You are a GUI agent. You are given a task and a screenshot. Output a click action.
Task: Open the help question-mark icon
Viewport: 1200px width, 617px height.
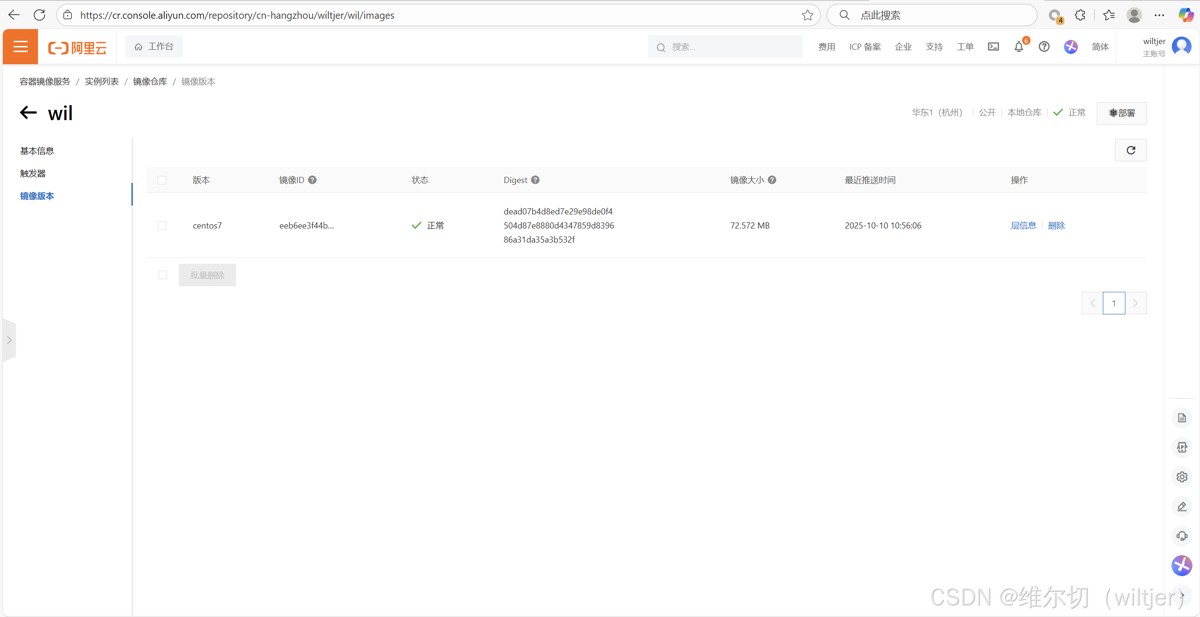point(1044,47)
